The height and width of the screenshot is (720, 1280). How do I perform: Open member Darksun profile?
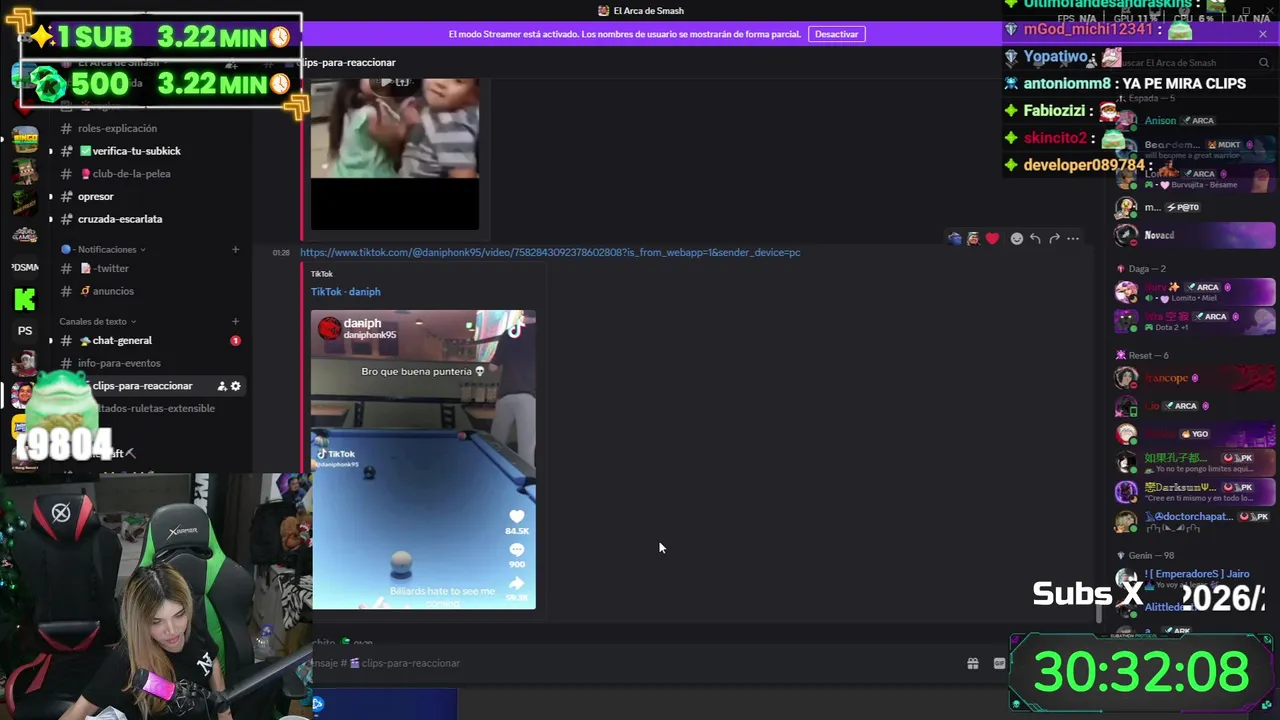[x=1195, y=492]
